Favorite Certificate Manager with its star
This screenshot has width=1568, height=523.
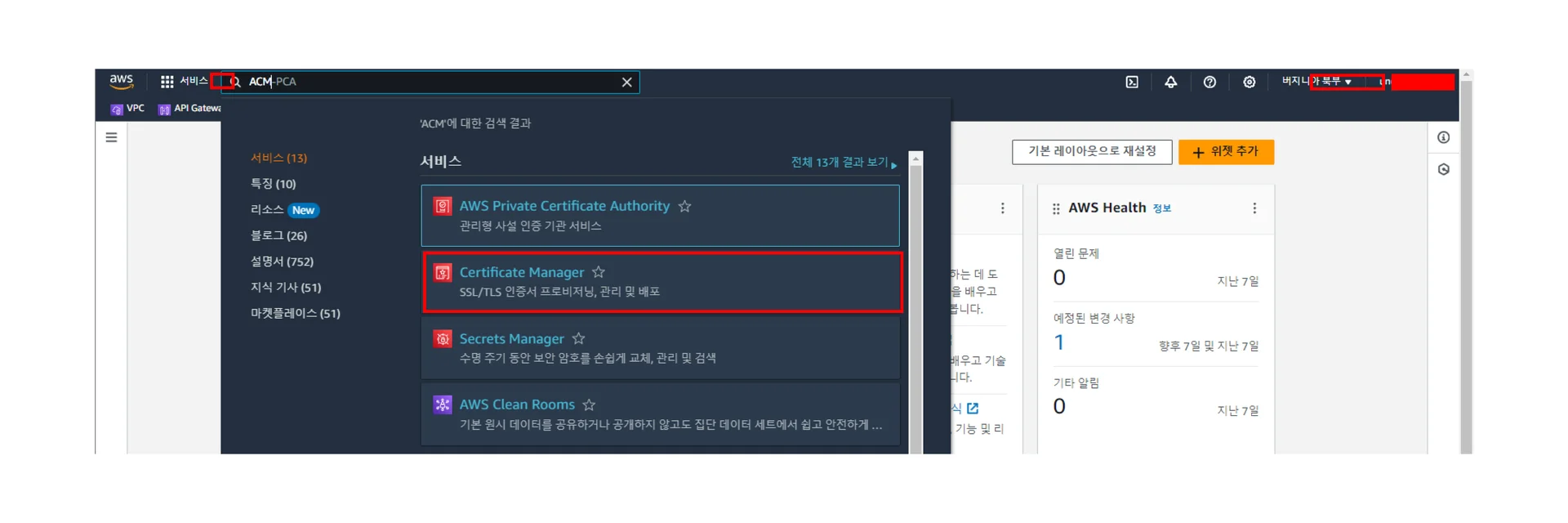pos(599,272)
